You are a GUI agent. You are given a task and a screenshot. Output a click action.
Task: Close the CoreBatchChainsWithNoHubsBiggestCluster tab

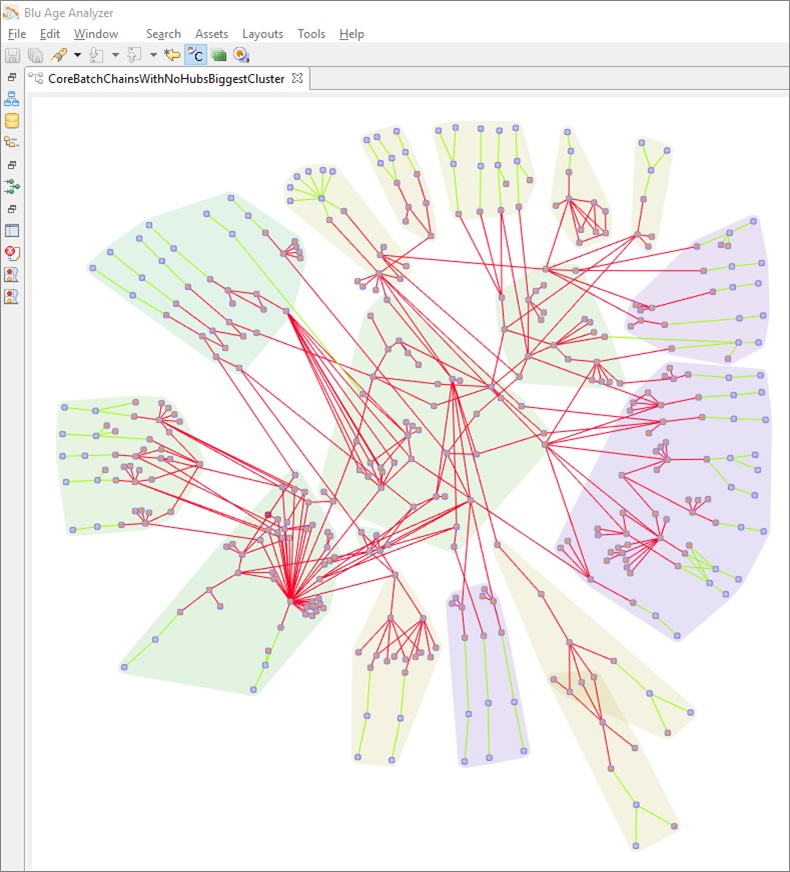pos(297,78)
